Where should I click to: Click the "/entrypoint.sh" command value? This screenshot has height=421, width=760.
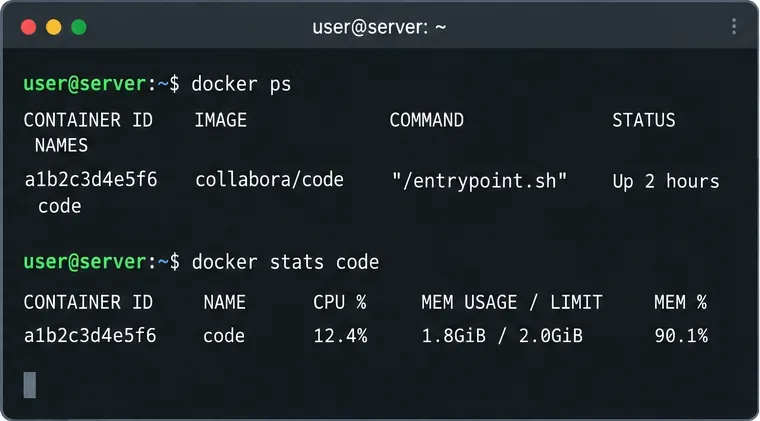point(479,181)
